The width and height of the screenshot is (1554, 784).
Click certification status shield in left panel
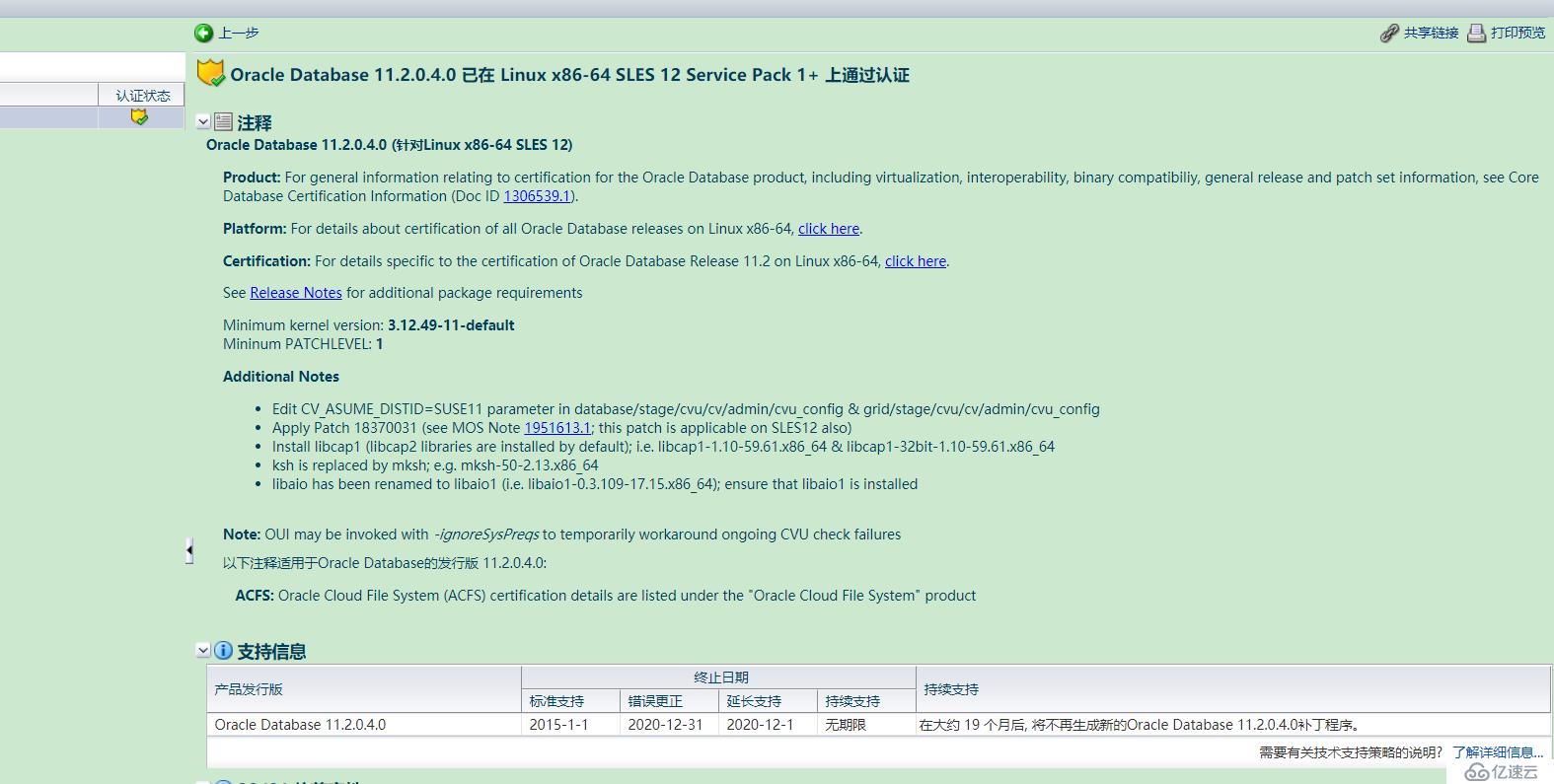pyautogui.click(x=139, y=117)
